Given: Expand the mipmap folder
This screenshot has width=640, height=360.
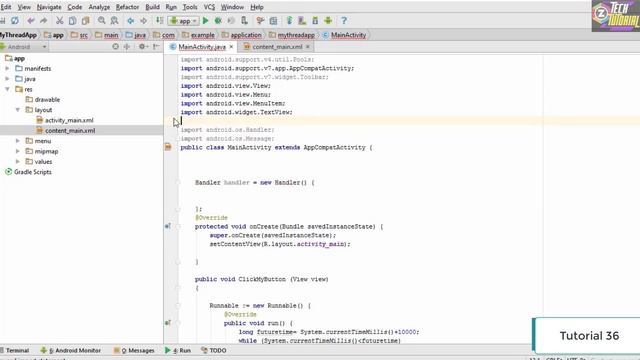Looking at the screenshot, I should coord(18,151).
